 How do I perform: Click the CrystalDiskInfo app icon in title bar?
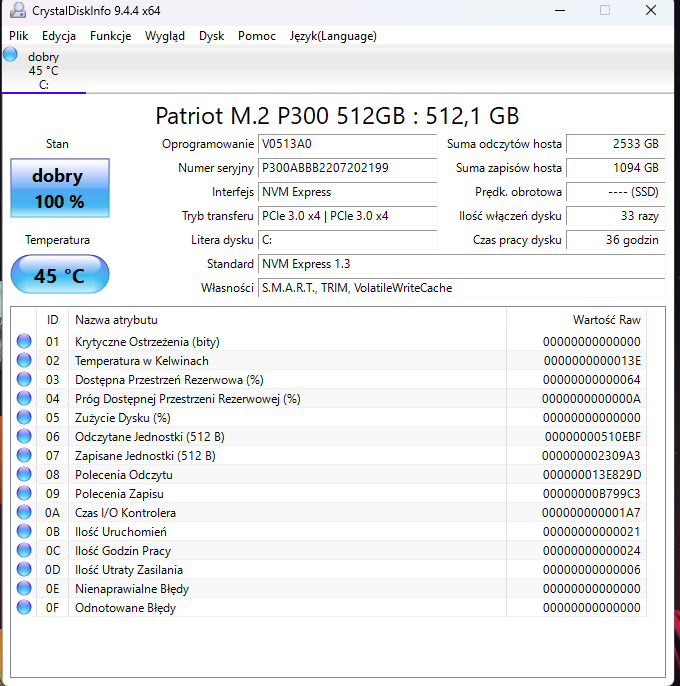coord(18,10)
